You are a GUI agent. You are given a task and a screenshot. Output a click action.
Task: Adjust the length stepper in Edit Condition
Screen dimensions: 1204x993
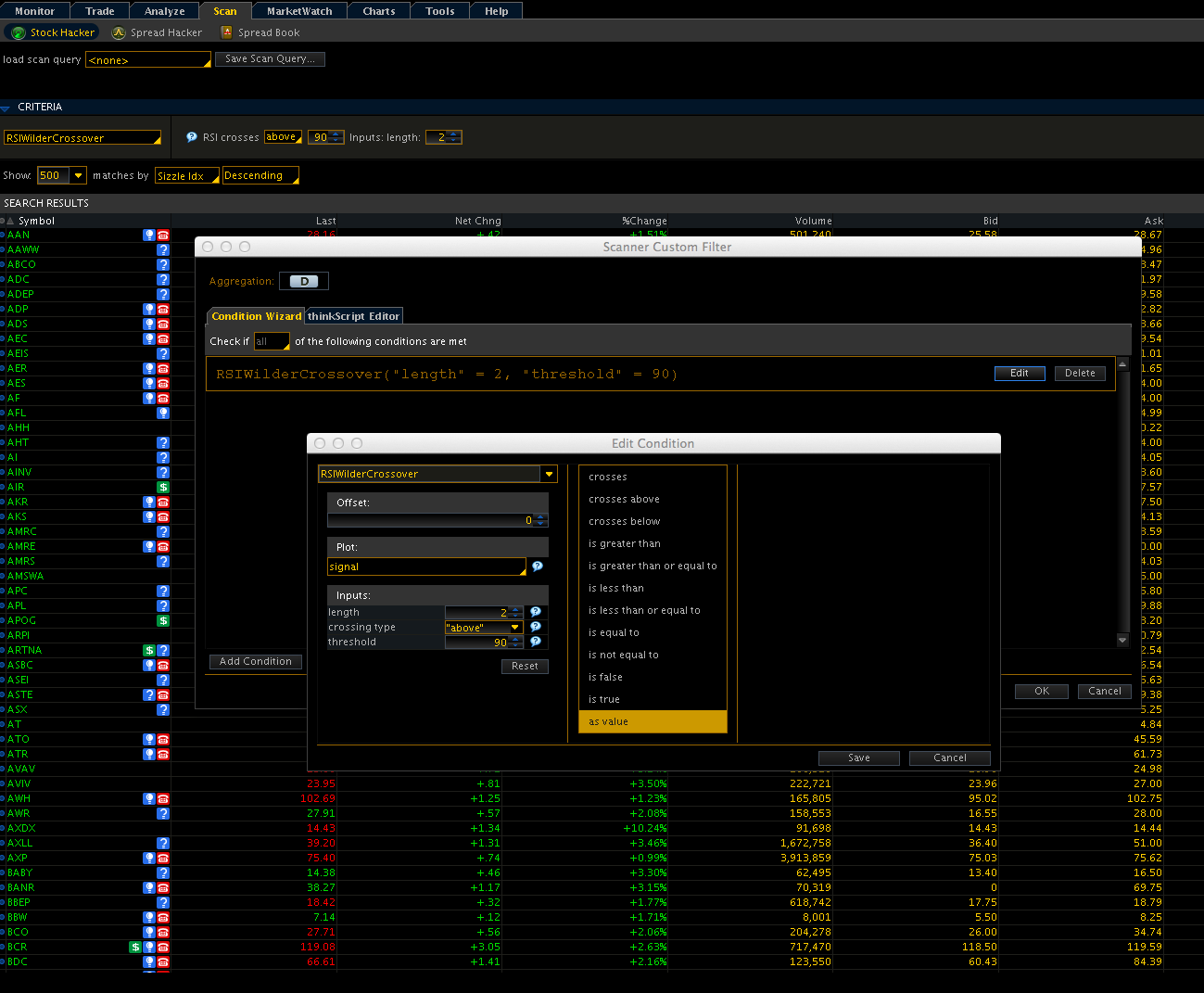pos(516,612)
